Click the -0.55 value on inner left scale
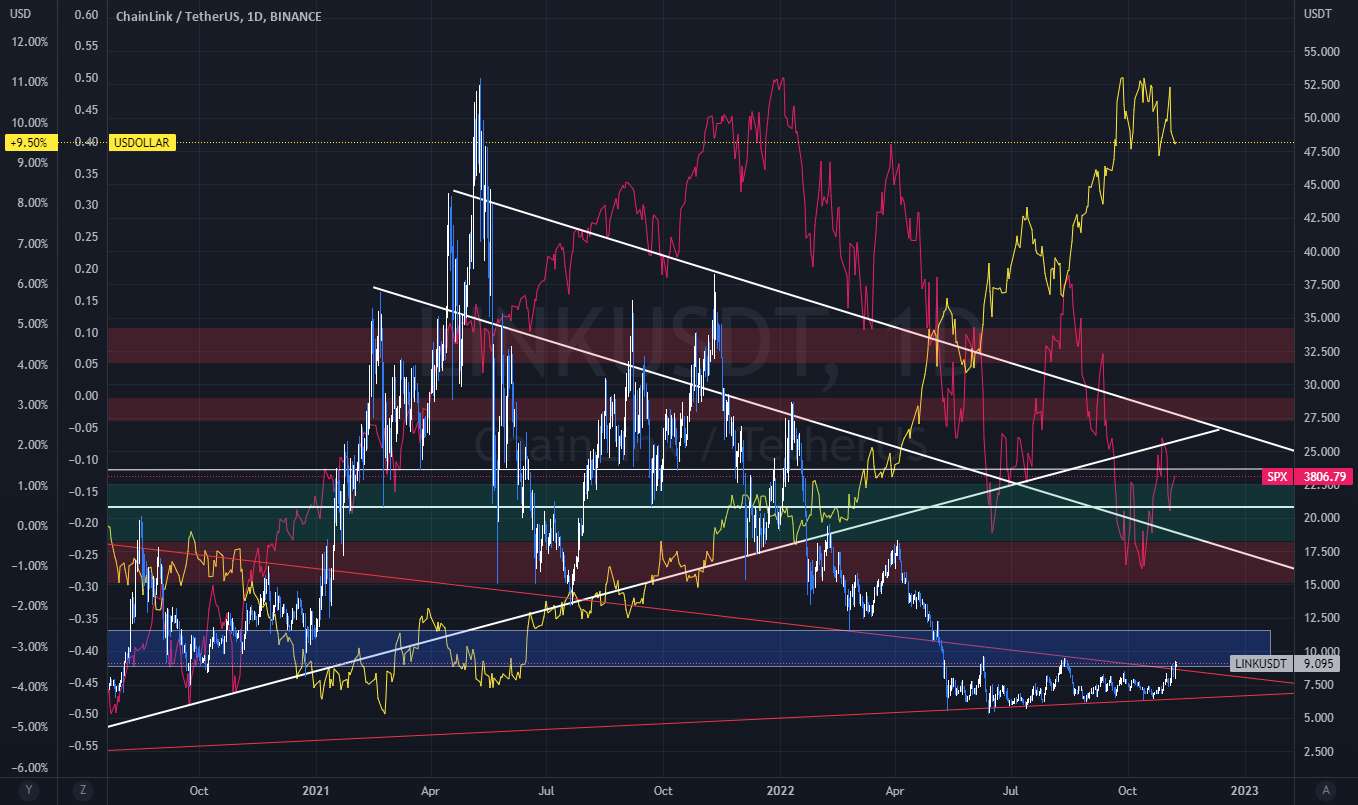 85,745
